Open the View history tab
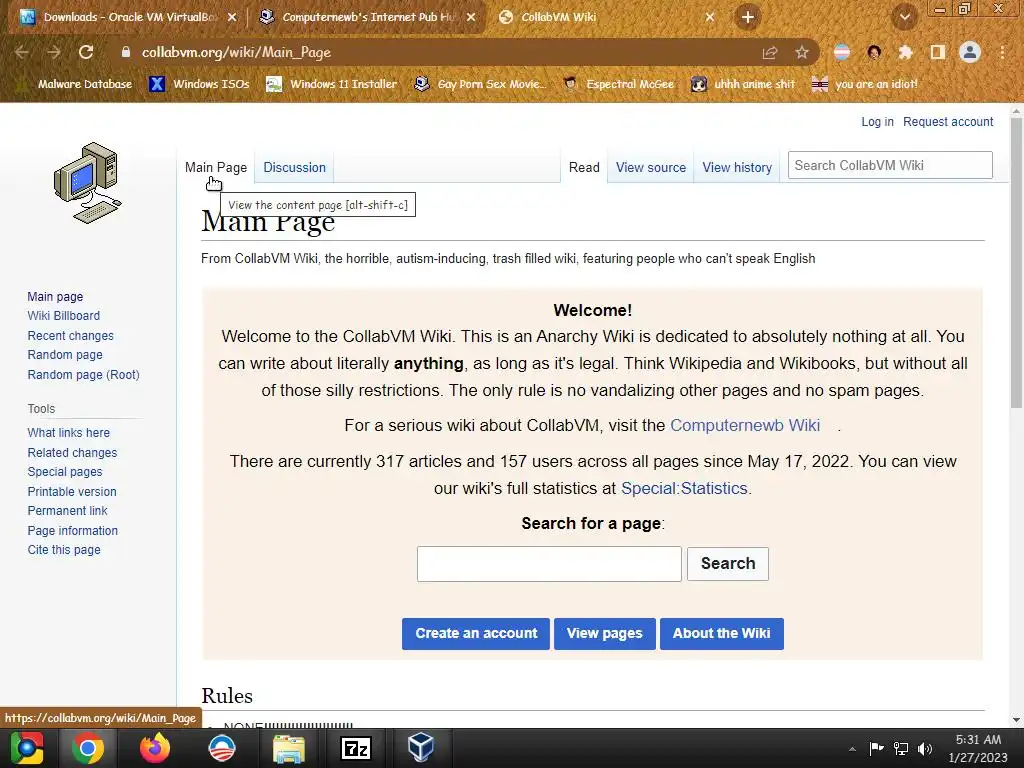Viewport: 1024px width, 768px height. pyautogui.click(x=737, y=167)
